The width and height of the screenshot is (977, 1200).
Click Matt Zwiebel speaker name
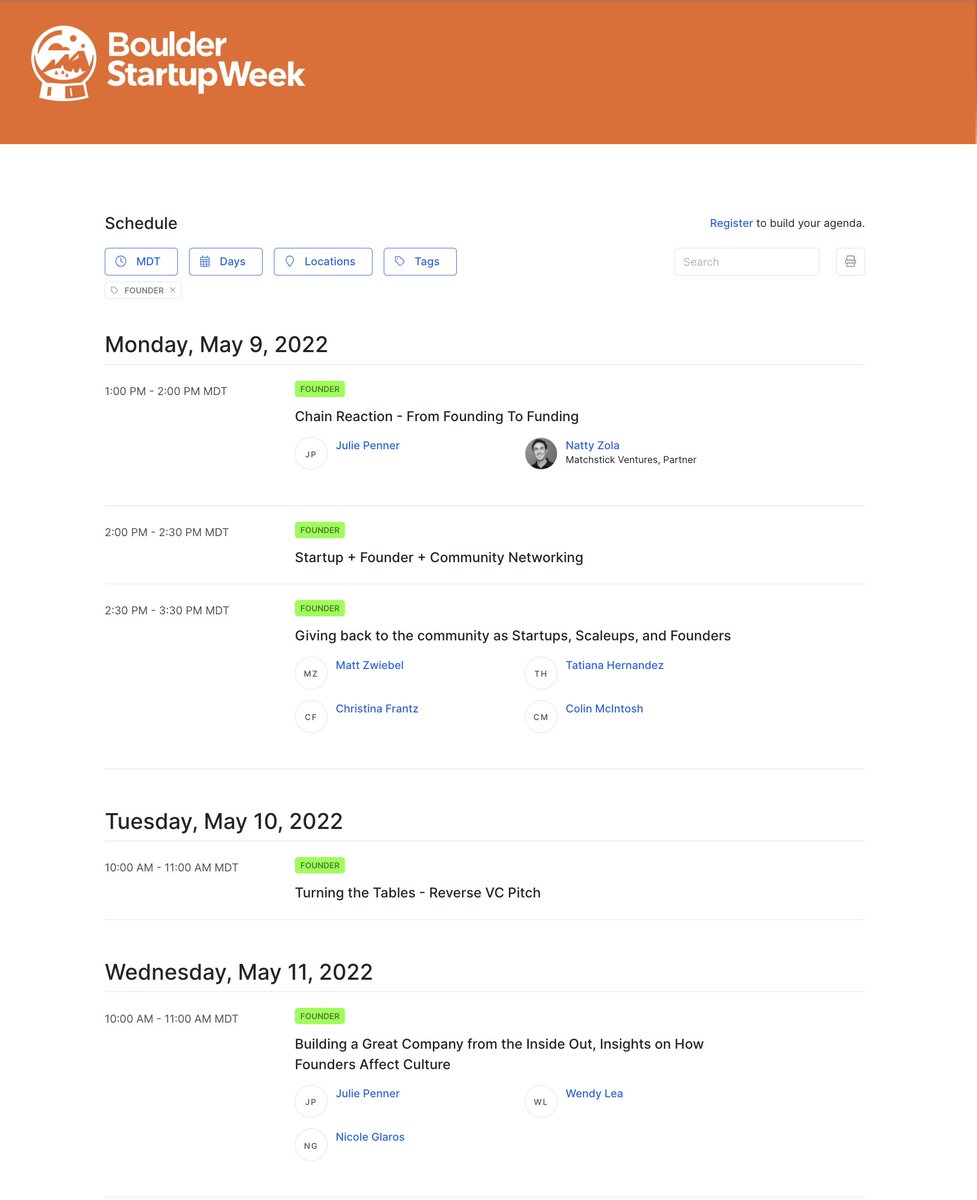click(370, 665)
